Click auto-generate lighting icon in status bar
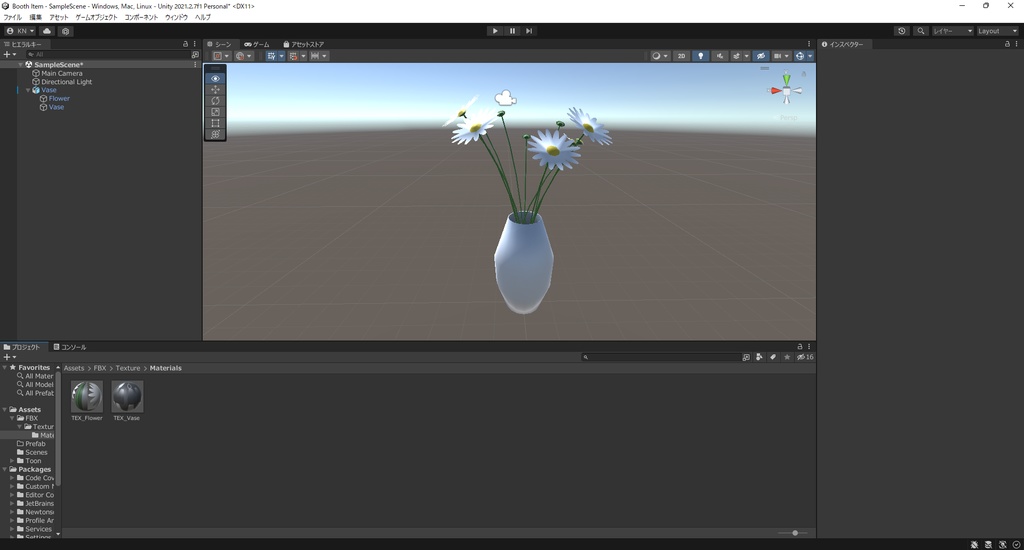 [x=1002, y=545]
